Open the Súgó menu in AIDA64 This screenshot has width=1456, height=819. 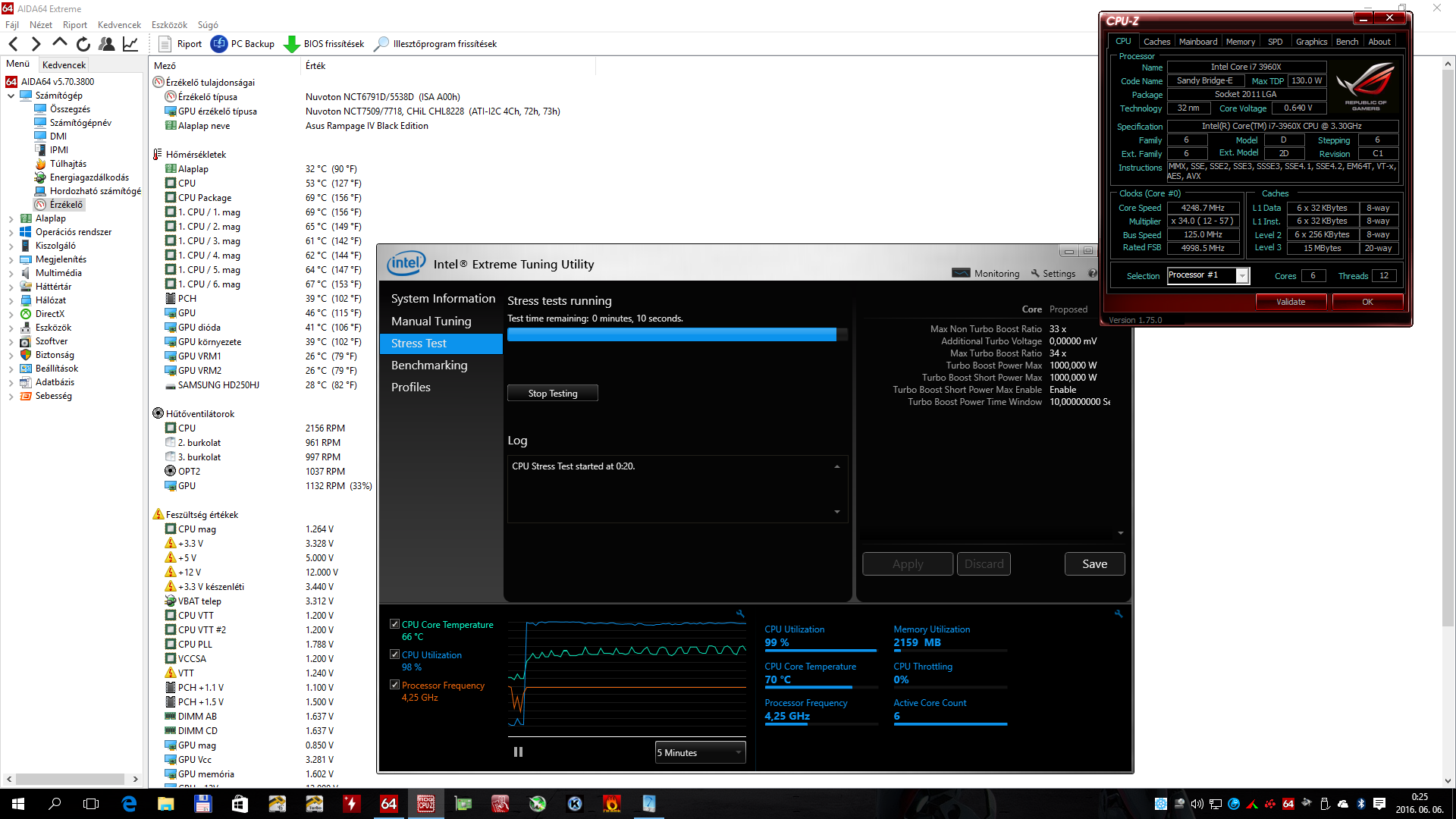208,25
